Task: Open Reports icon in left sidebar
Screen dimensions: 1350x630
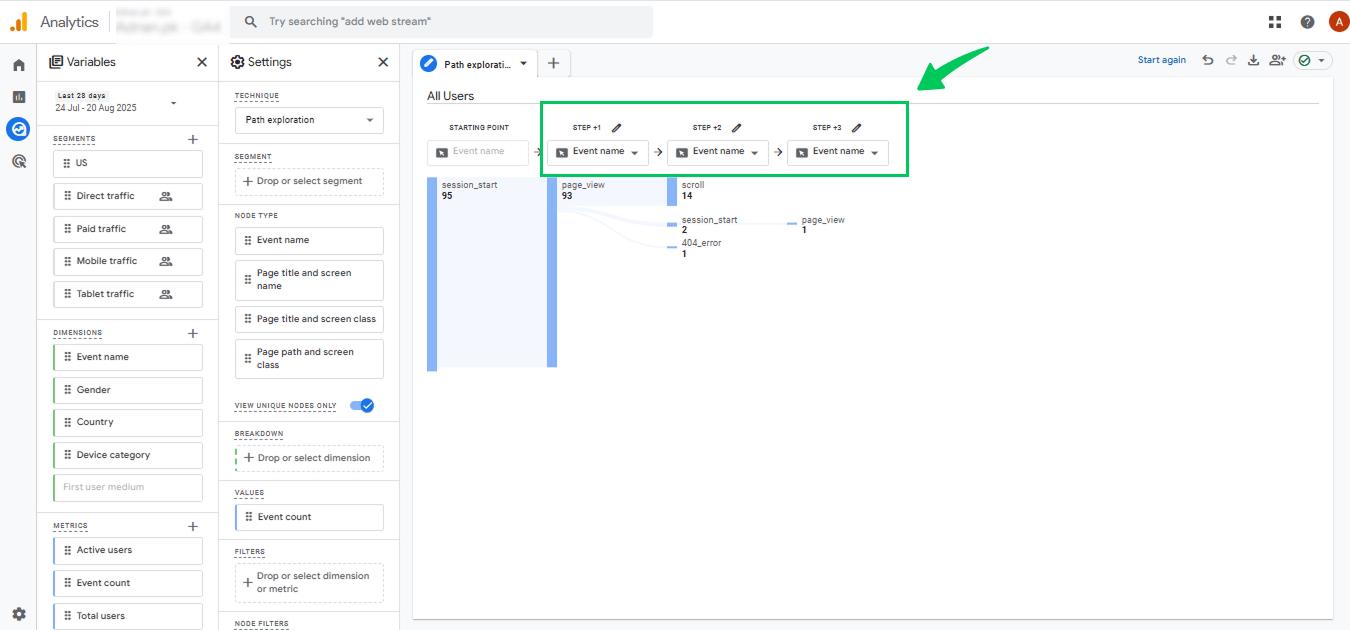Action: (x=18, y=97)
